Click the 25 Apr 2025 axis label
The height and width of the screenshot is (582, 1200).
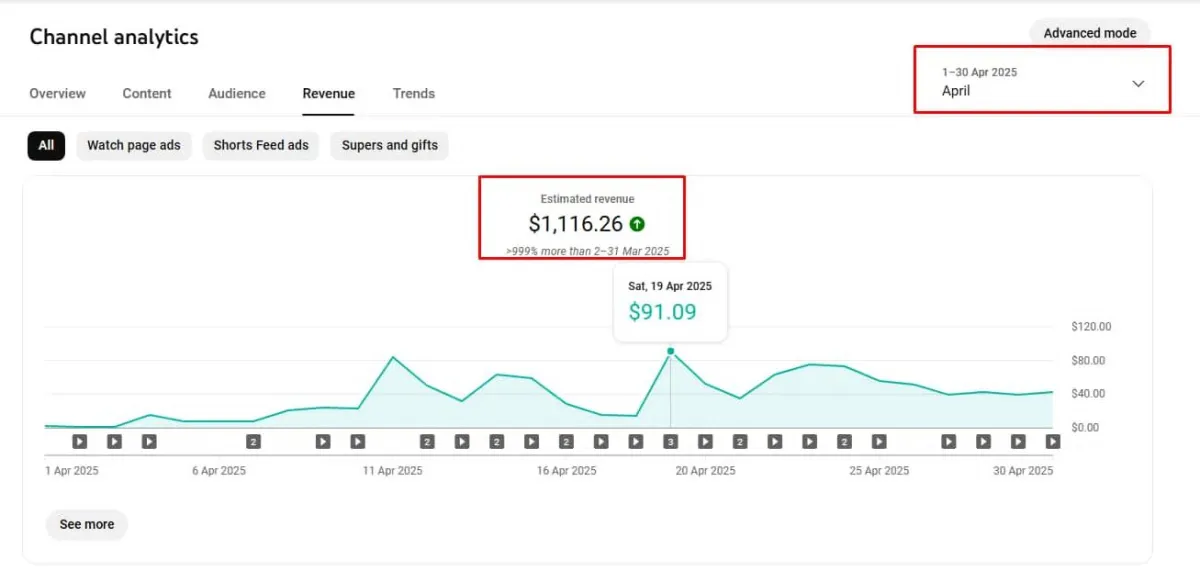880,470
